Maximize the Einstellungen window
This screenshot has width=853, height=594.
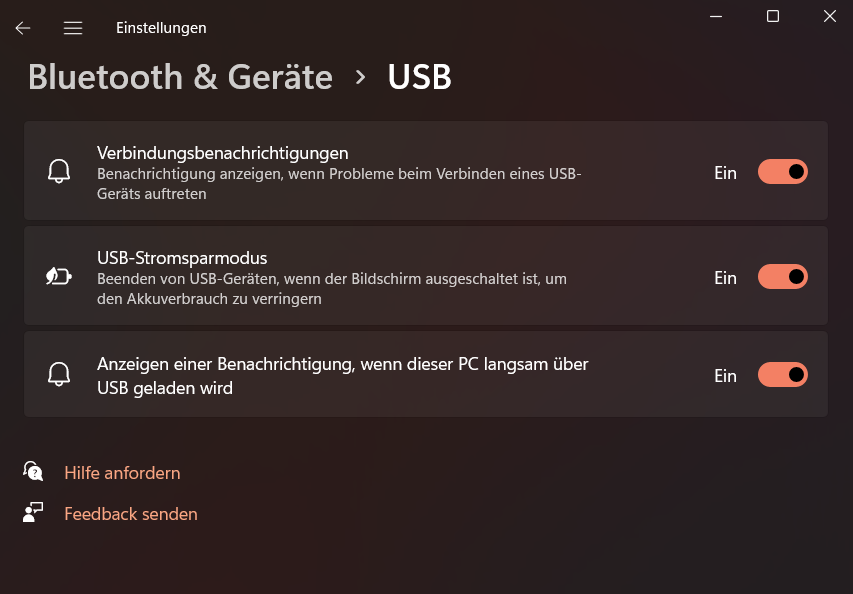773,16
